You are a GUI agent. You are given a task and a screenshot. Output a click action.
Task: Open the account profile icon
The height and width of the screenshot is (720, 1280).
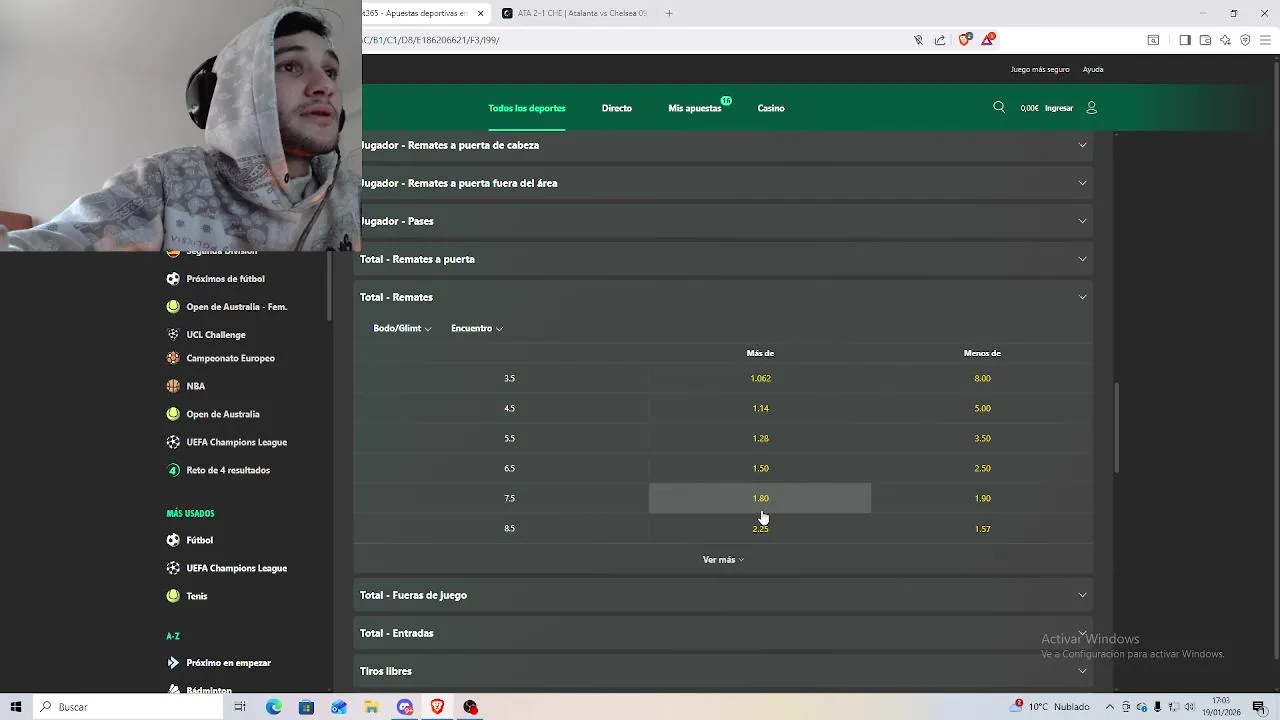point(1091,107)
